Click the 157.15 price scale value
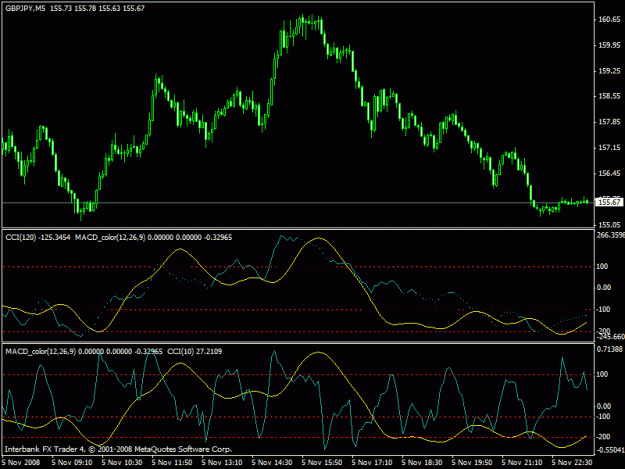 (x=609, y=148)
